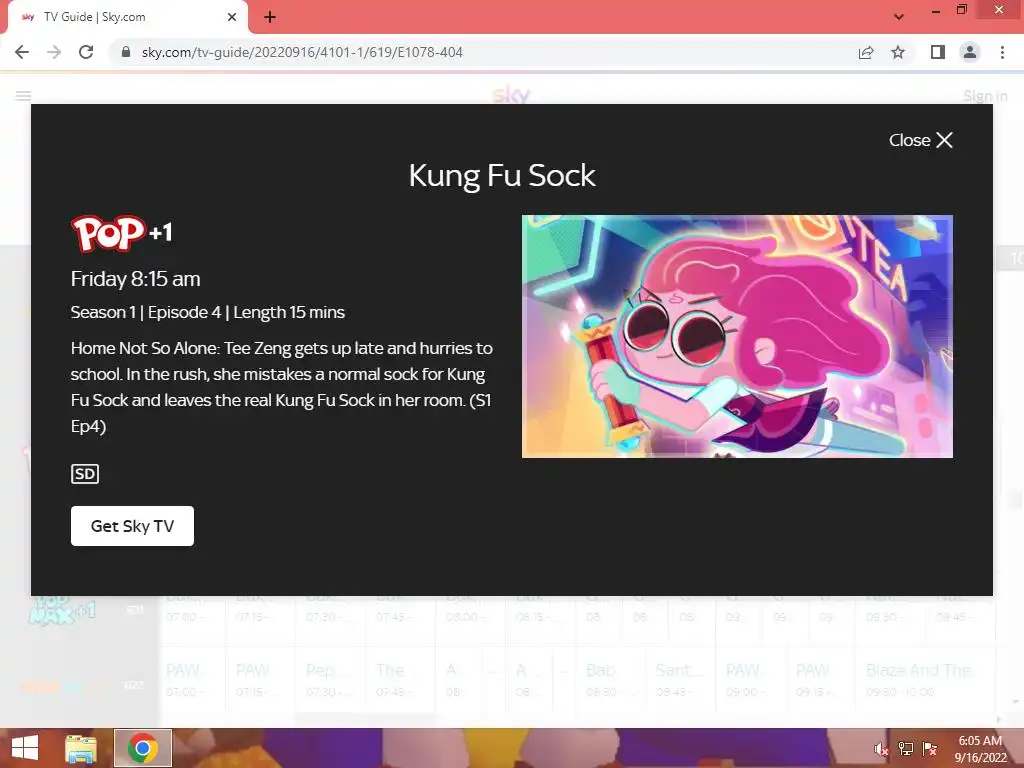The width and height of the screenshot is (1024, 768).
Task: Open the Action Center flag icon
Action: point(930,749)
